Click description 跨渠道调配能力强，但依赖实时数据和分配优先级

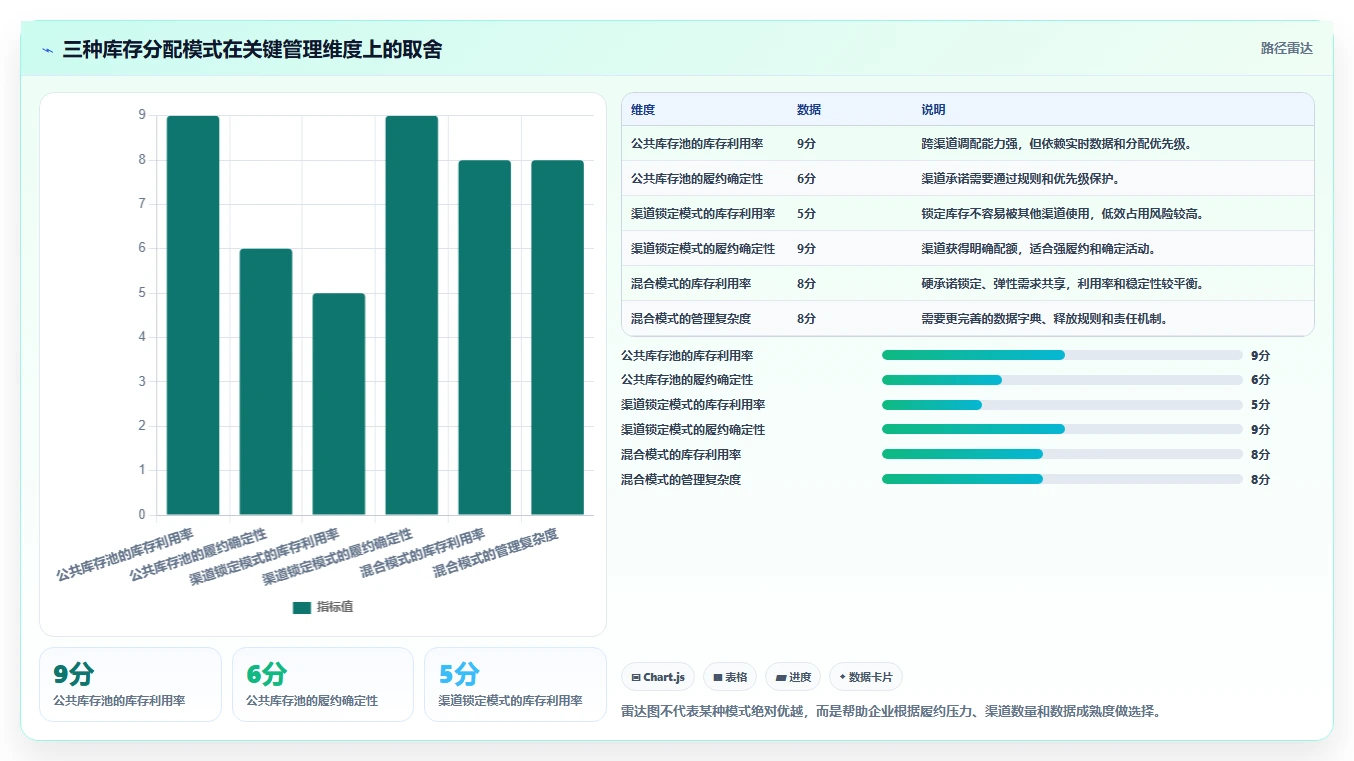[x=1056, y=144]
